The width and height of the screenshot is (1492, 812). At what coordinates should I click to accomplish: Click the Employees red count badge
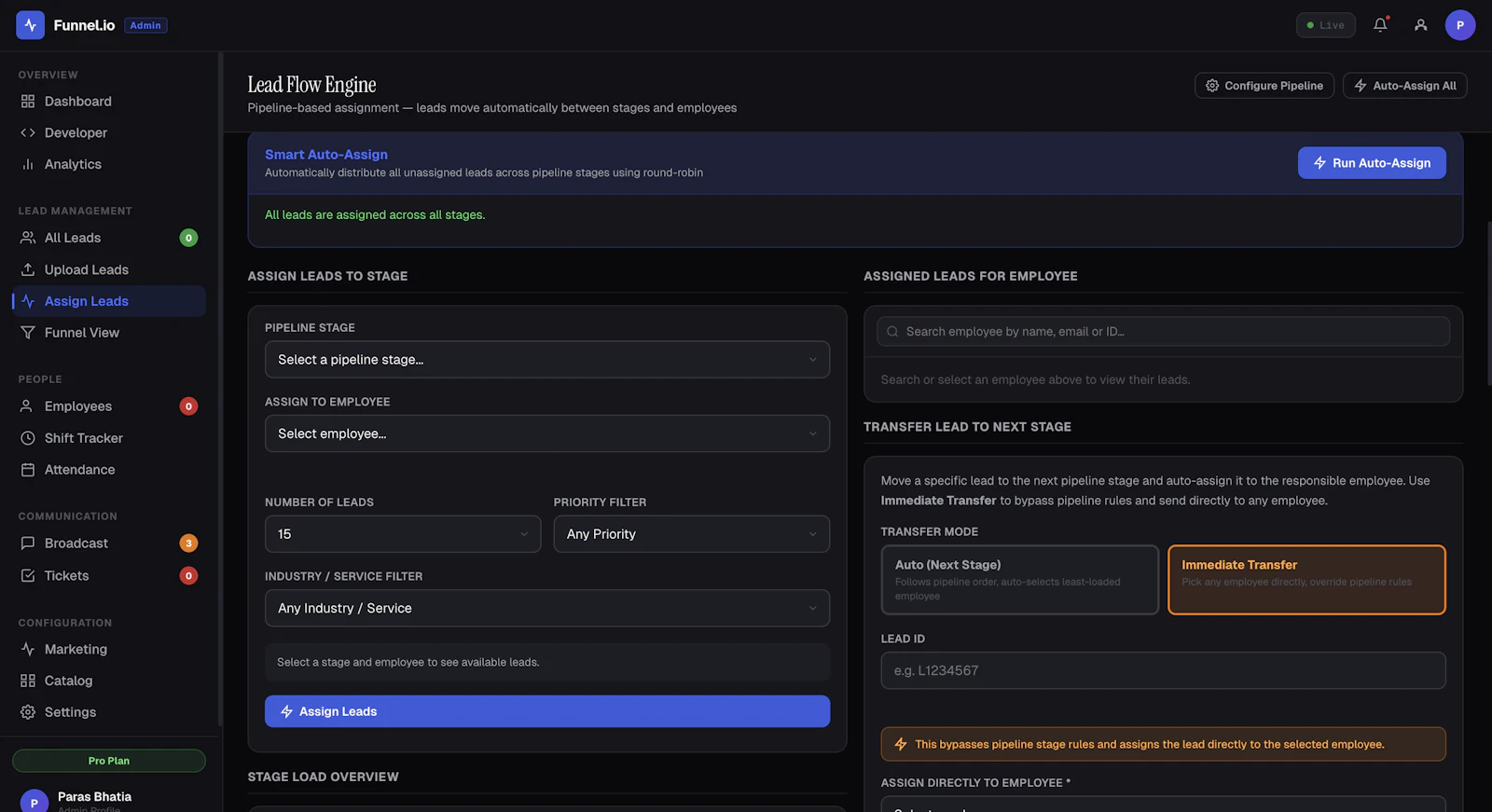[x=188, y=406]
